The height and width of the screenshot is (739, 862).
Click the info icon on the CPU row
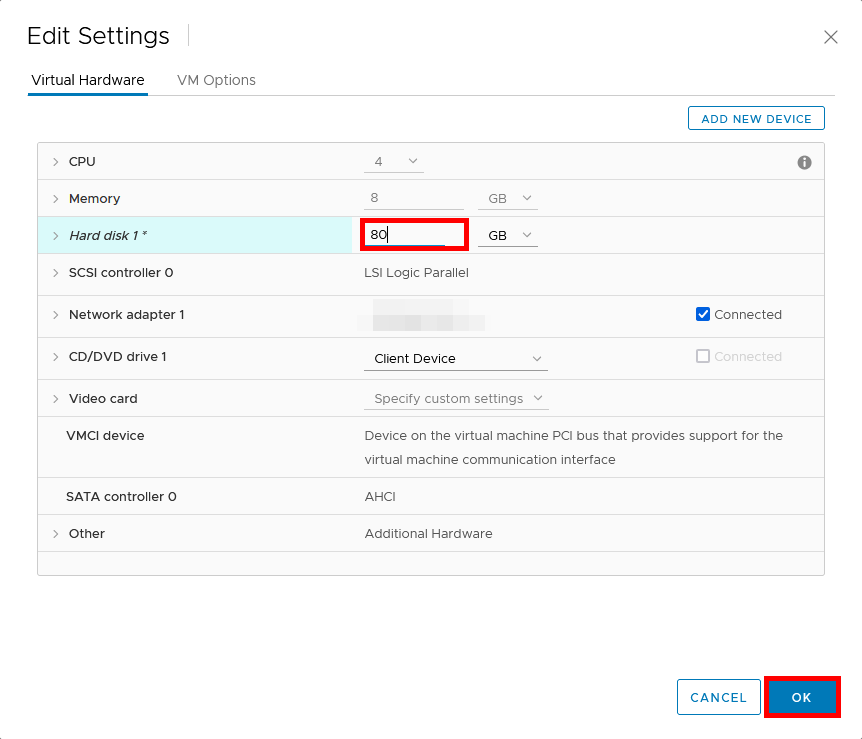[x=805, y=161]
